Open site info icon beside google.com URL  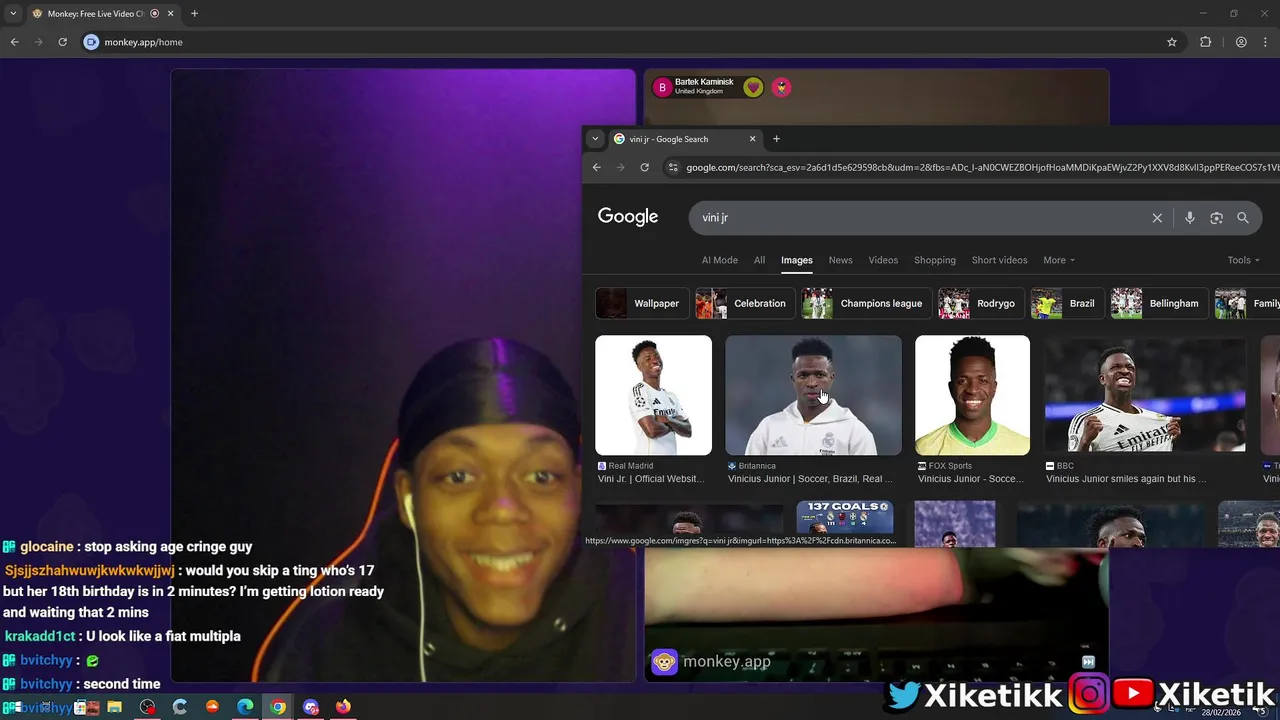[673, 167]
